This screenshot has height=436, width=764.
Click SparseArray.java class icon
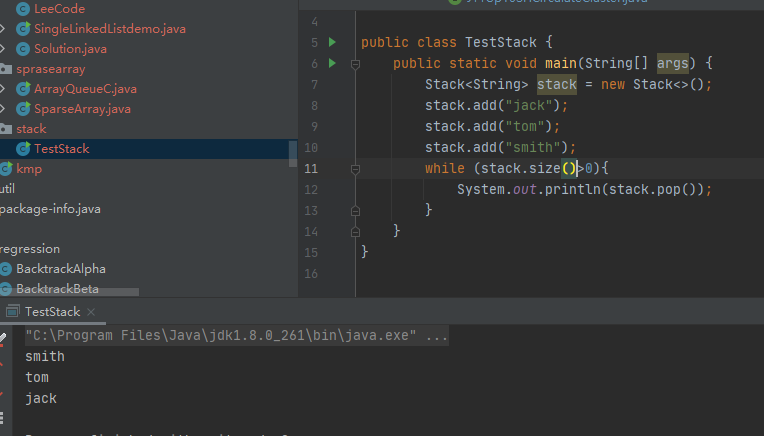pos(23,109)
